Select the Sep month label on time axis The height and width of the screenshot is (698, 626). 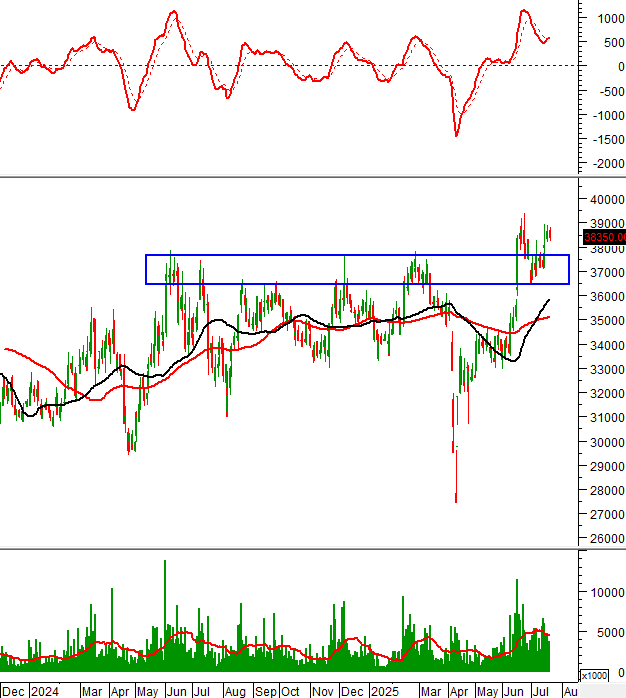(266, 692)
